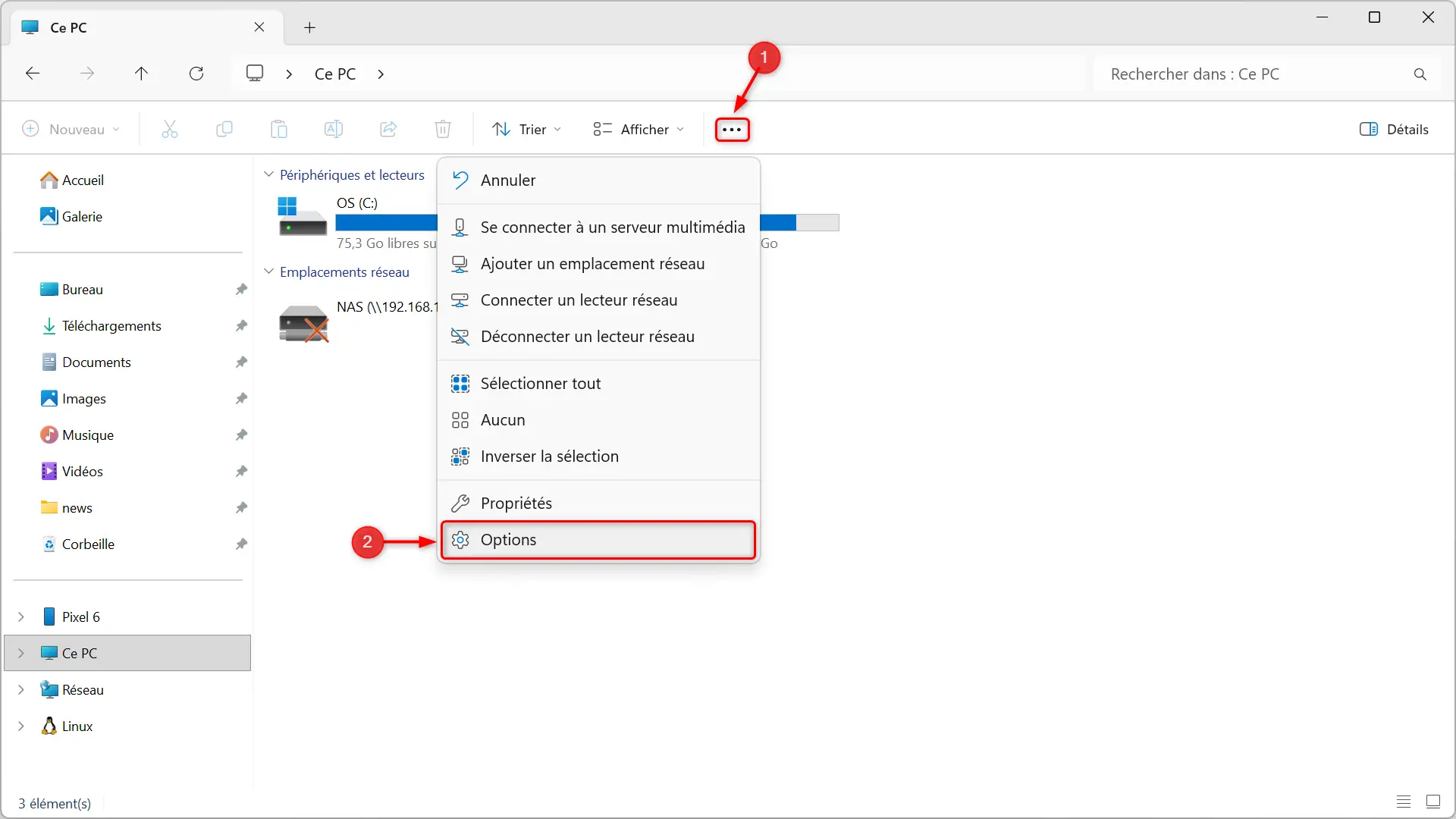Choose Sélectionner tout

pos(599,384)
